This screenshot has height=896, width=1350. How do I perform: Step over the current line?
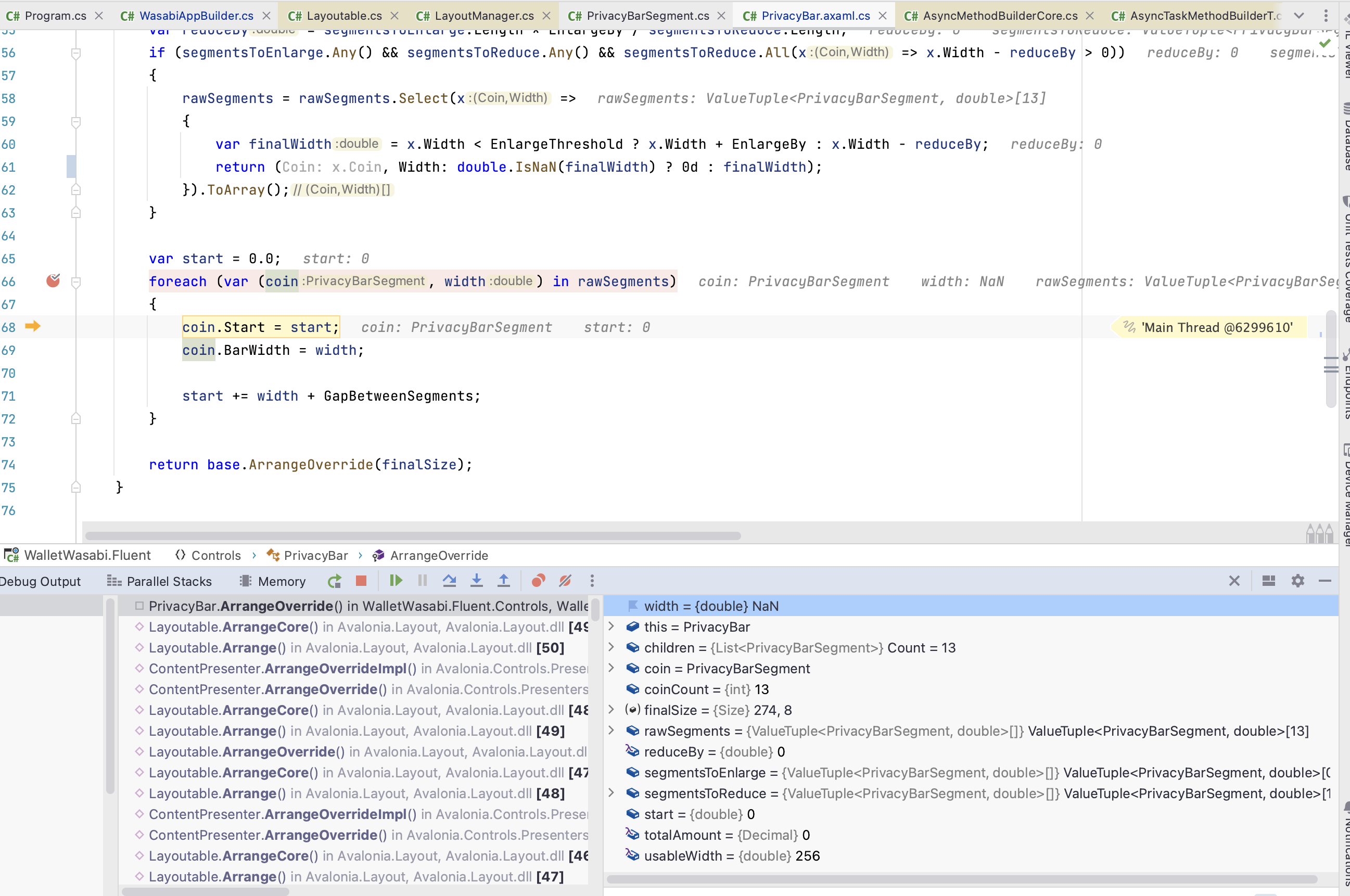tap(450, 581)
